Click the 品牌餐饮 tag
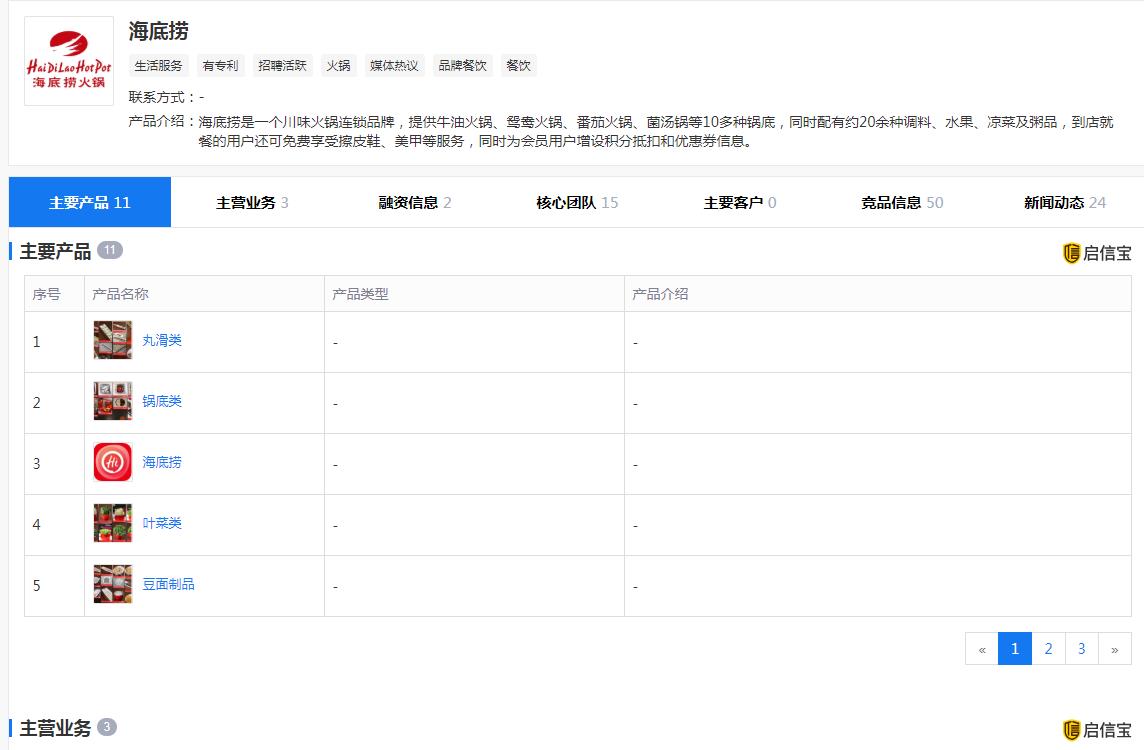This screenshot has height=750, width=1144. (463, 66)
